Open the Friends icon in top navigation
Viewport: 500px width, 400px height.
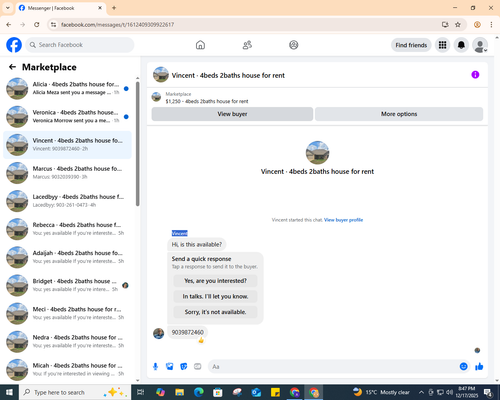[247, 45]
